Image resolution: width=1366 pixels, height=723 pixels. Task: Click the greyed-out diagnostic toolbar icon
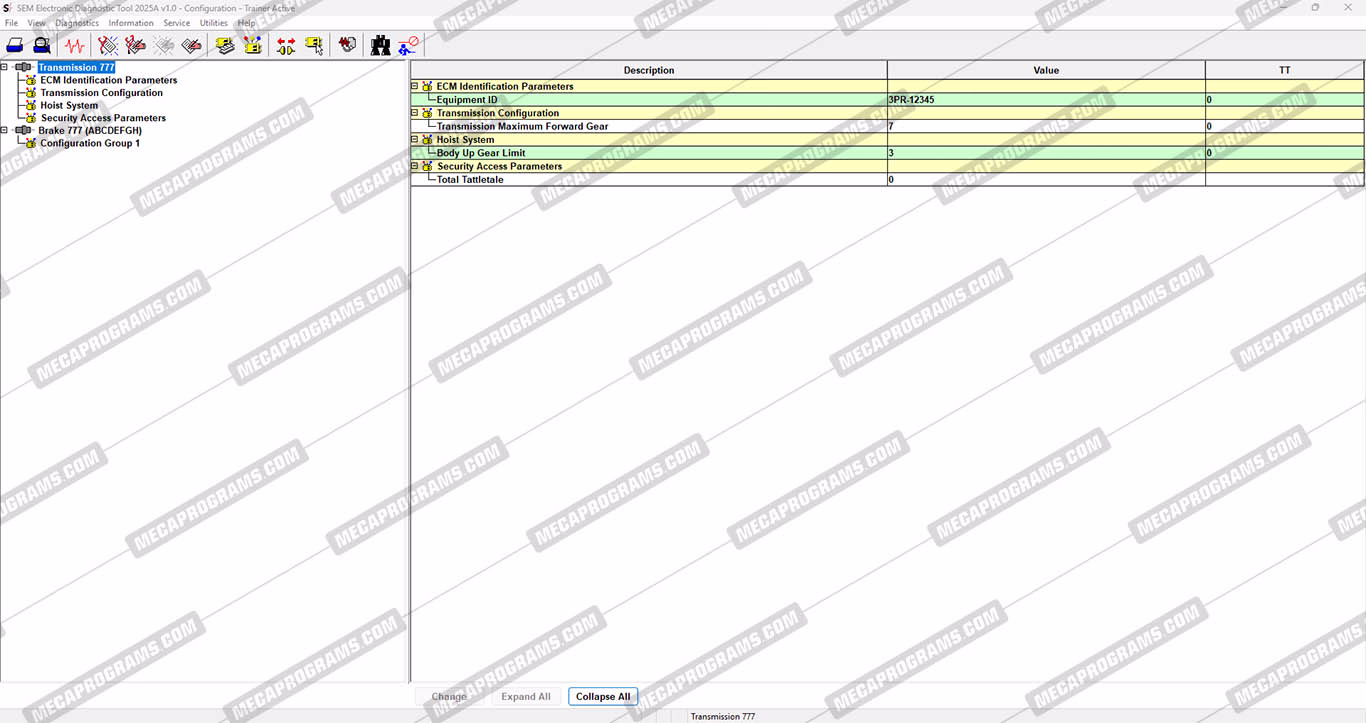click(164, 45)
